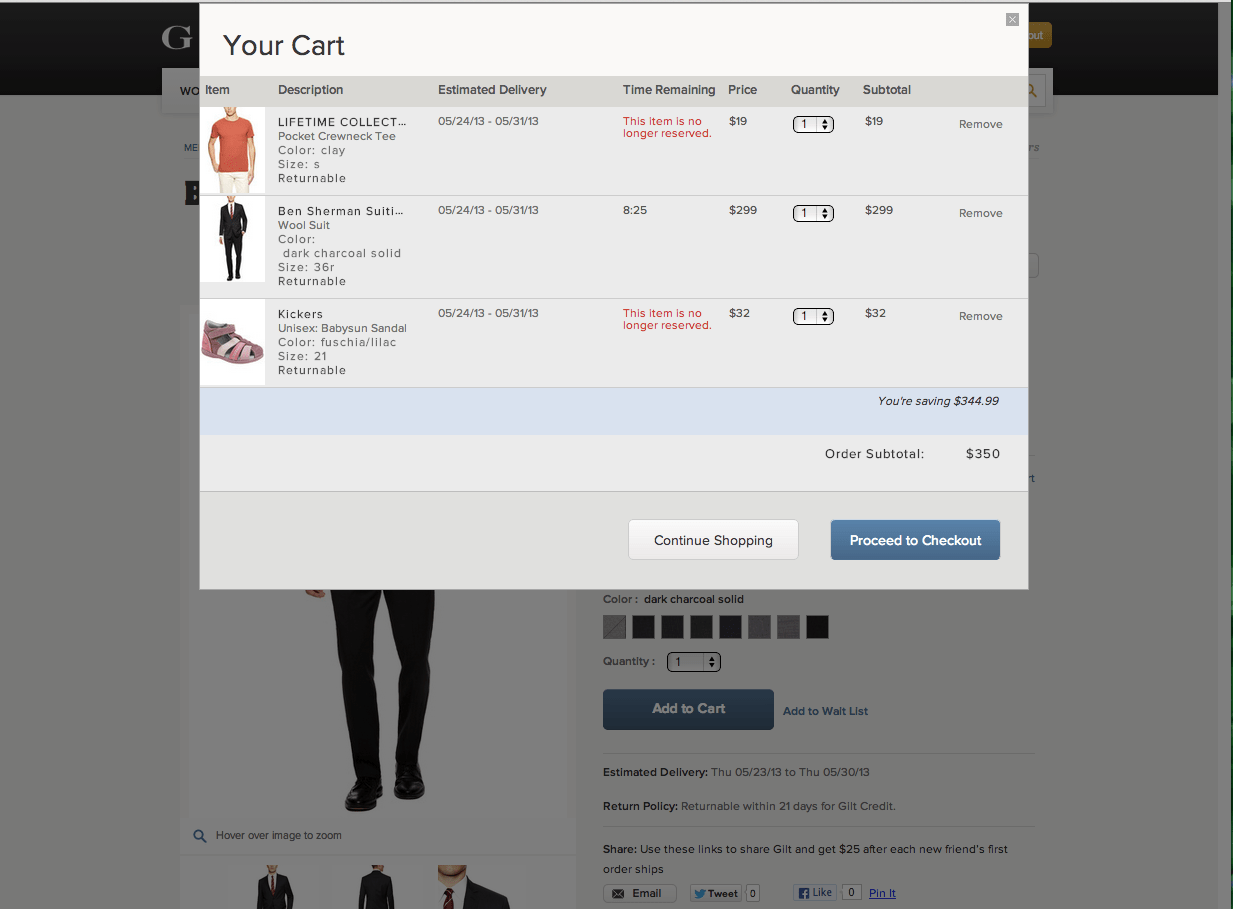Image resolution: width=1233 pixels, height=909 pixels.
Task: Close the Your Cart dialog
Action: pyautogui.click(x=1012, y=19)
